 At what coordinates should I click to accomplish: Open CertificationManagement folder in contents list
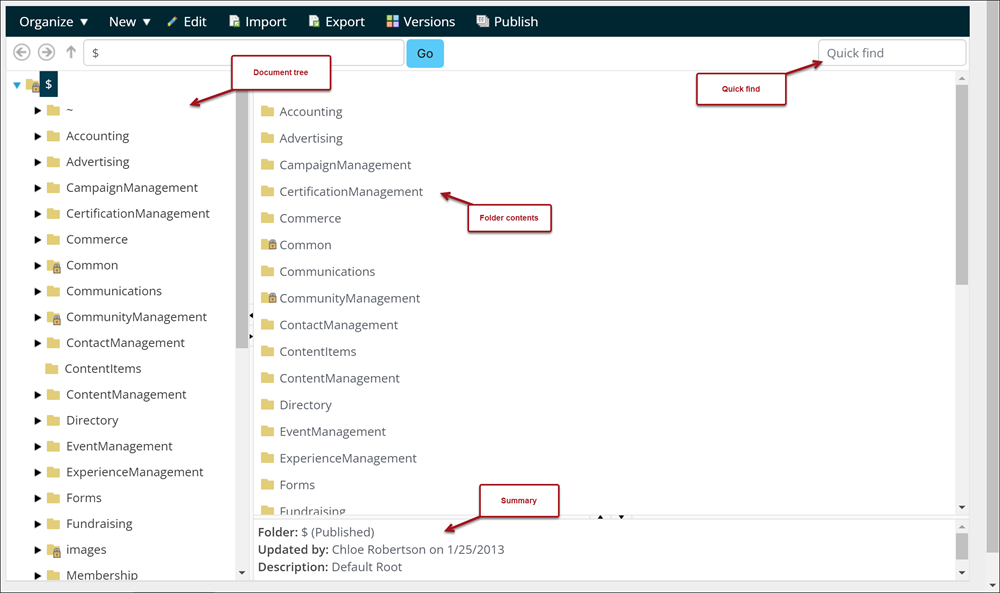click(351, 192)
